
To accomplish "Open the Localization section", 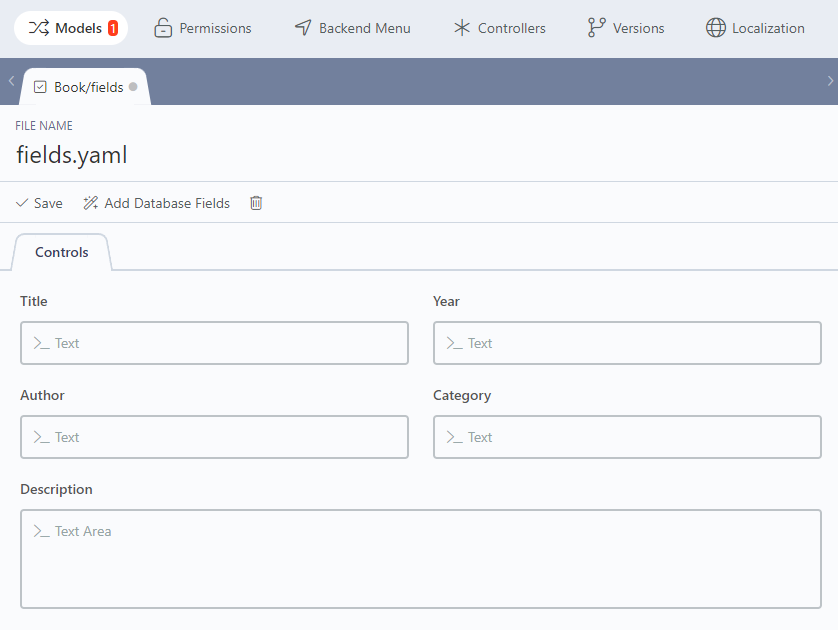I will [x=755, y=28].
